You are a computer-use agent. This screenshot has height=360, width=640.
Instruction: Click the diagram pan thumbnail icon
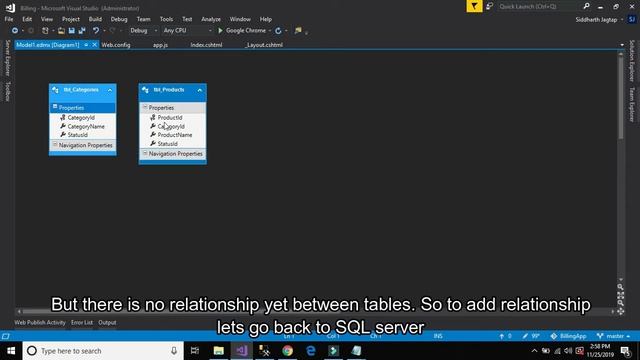coord(620,311)
